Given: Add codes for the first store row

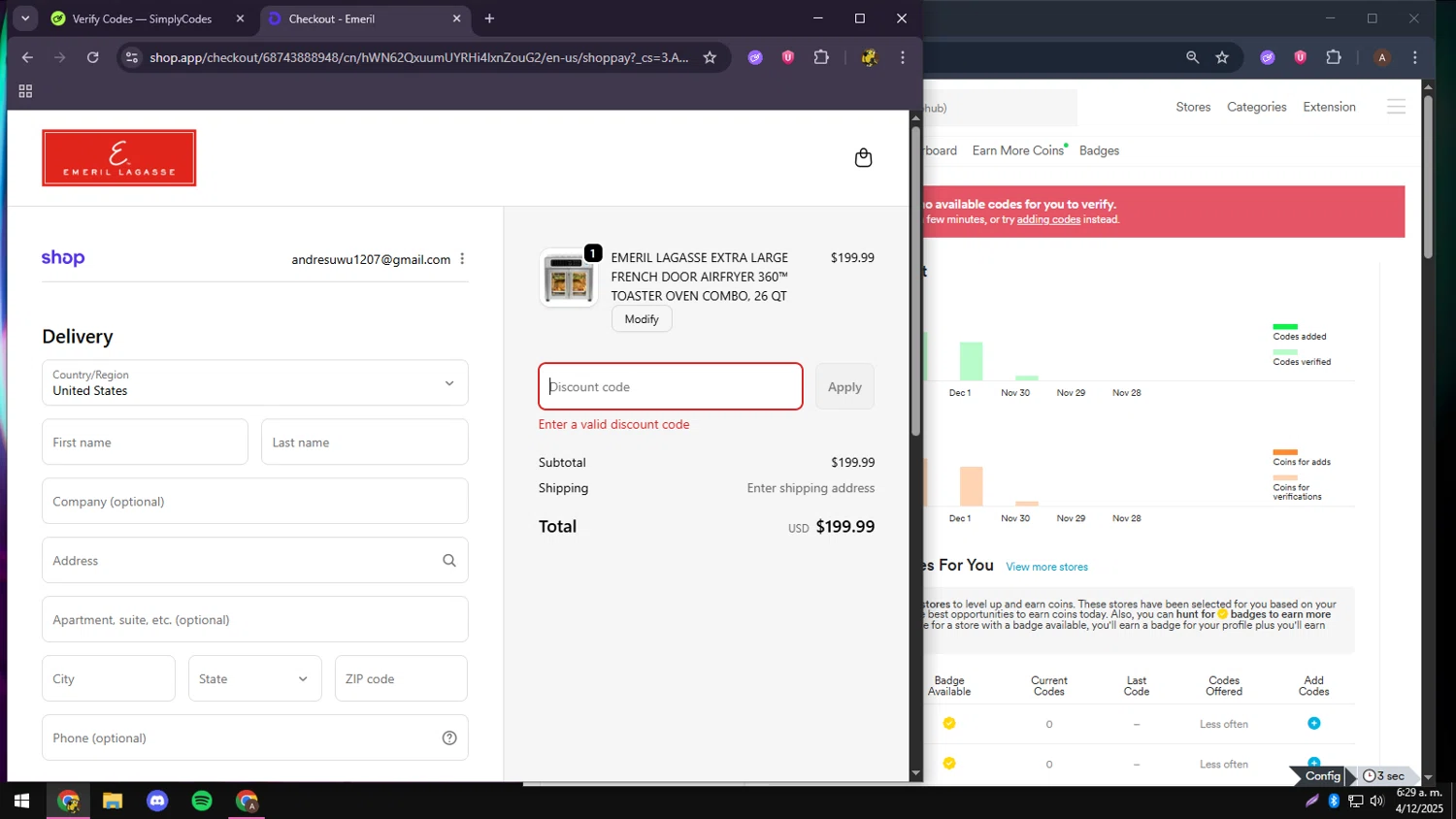Looking at the screenshot, I should (1313, 723).
